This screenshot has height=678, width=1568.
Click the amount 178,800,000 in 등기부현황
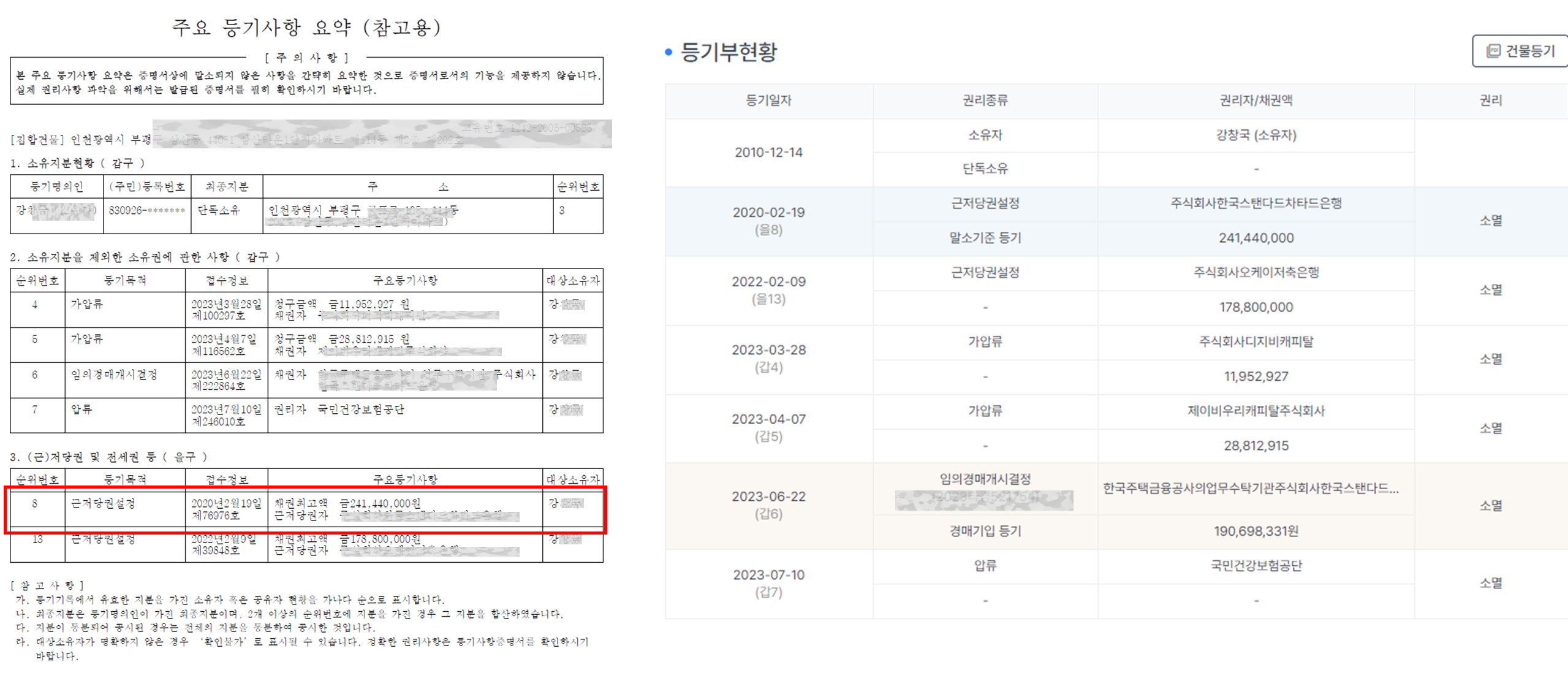(1256, 307)
